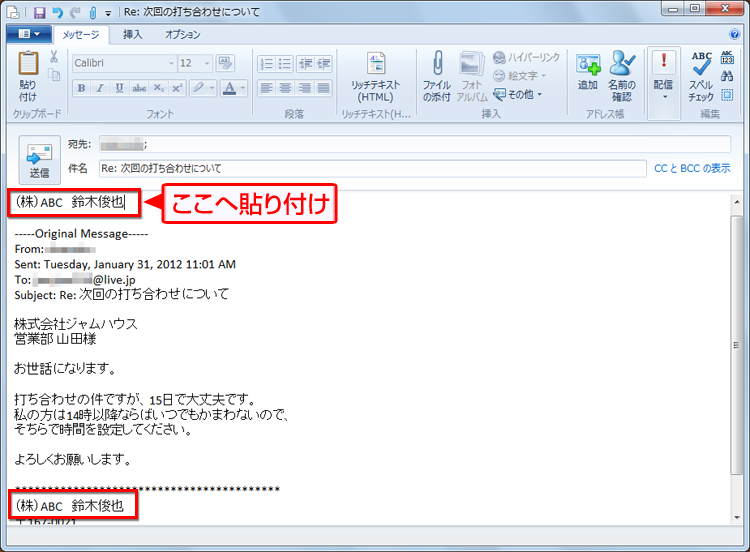
Task: Click Undo in quick access toolbar
Action: pyautogui.click(x=57, y=12)
